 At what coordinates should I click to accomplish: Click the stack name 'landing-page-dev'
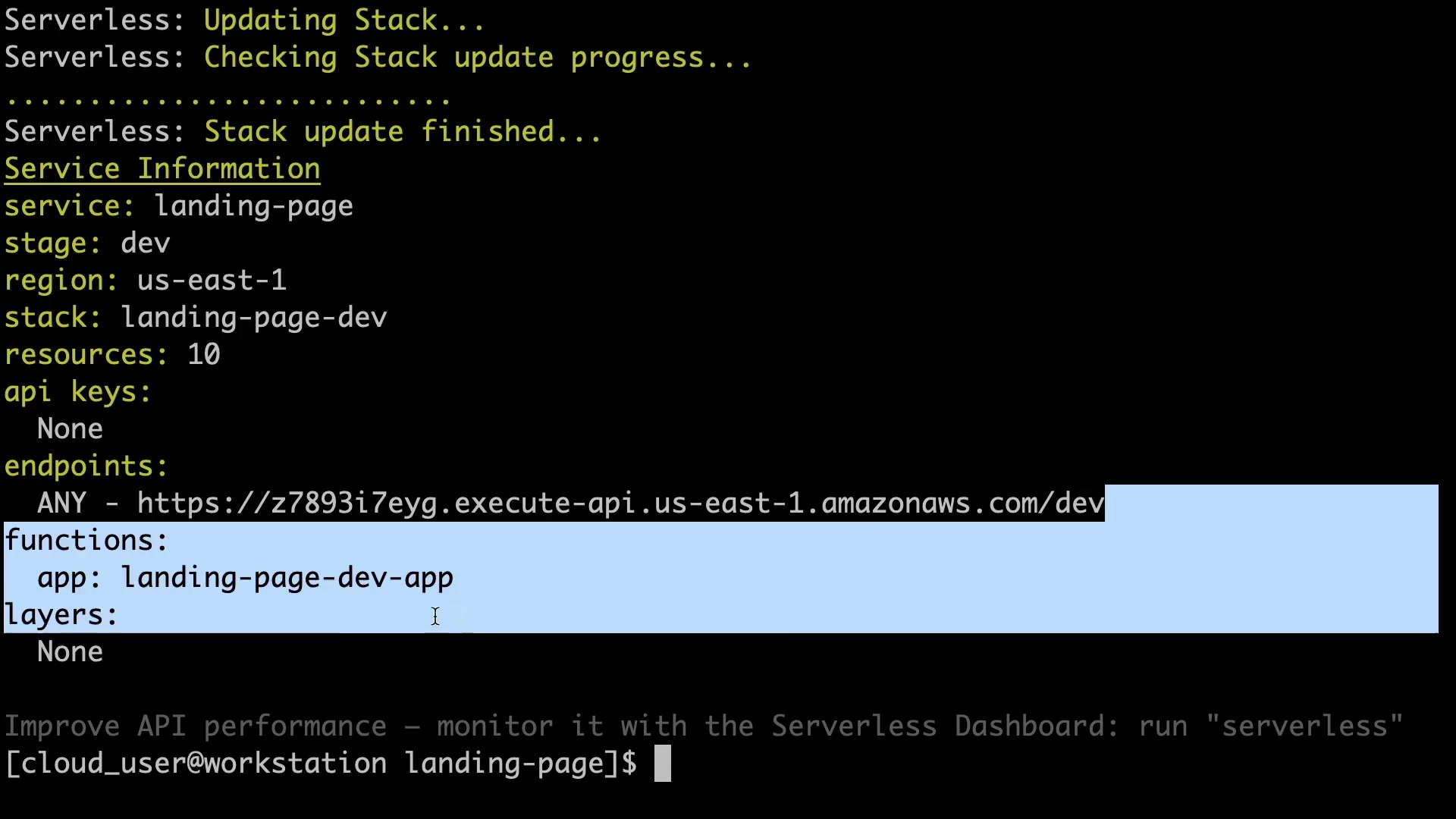(x=254, y=318)
